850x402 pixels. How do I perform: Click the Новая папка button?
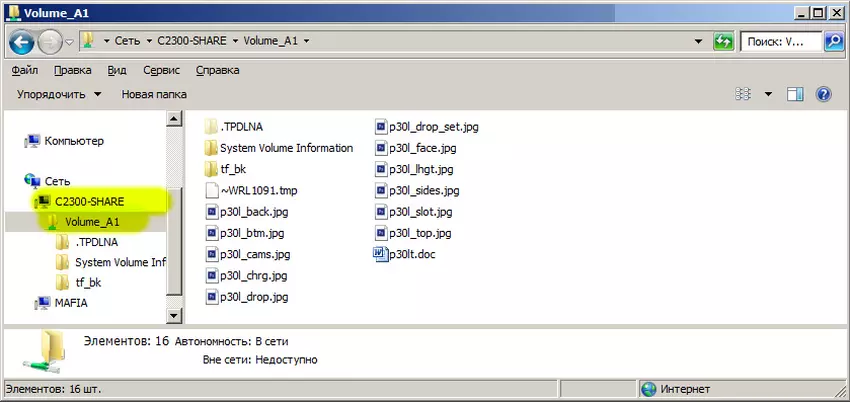pyautogui.click(x=155, y=94)
